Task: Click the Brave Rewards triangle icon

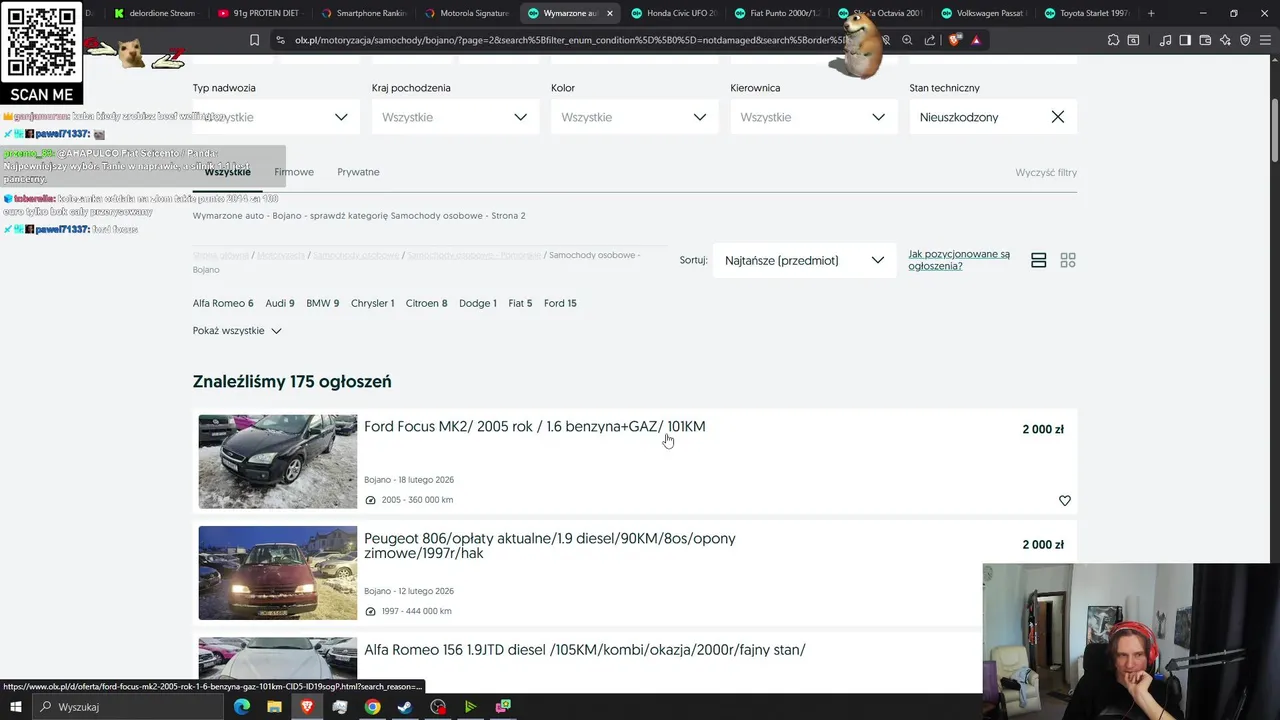Action: (x=976, y=40)
